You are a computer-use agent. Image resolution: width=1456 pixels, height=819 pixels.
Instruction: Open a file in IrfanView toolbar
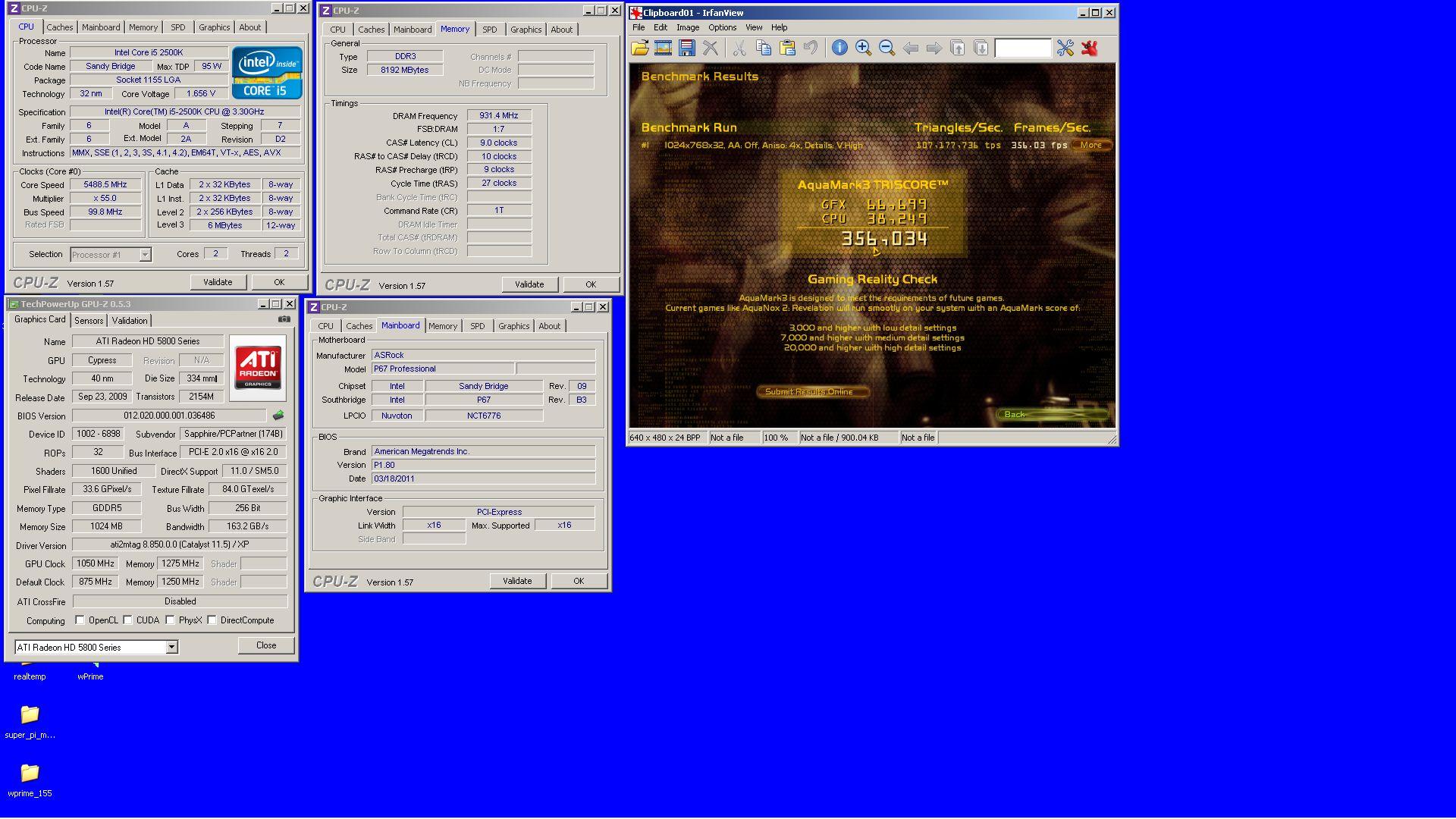(640, 48)
